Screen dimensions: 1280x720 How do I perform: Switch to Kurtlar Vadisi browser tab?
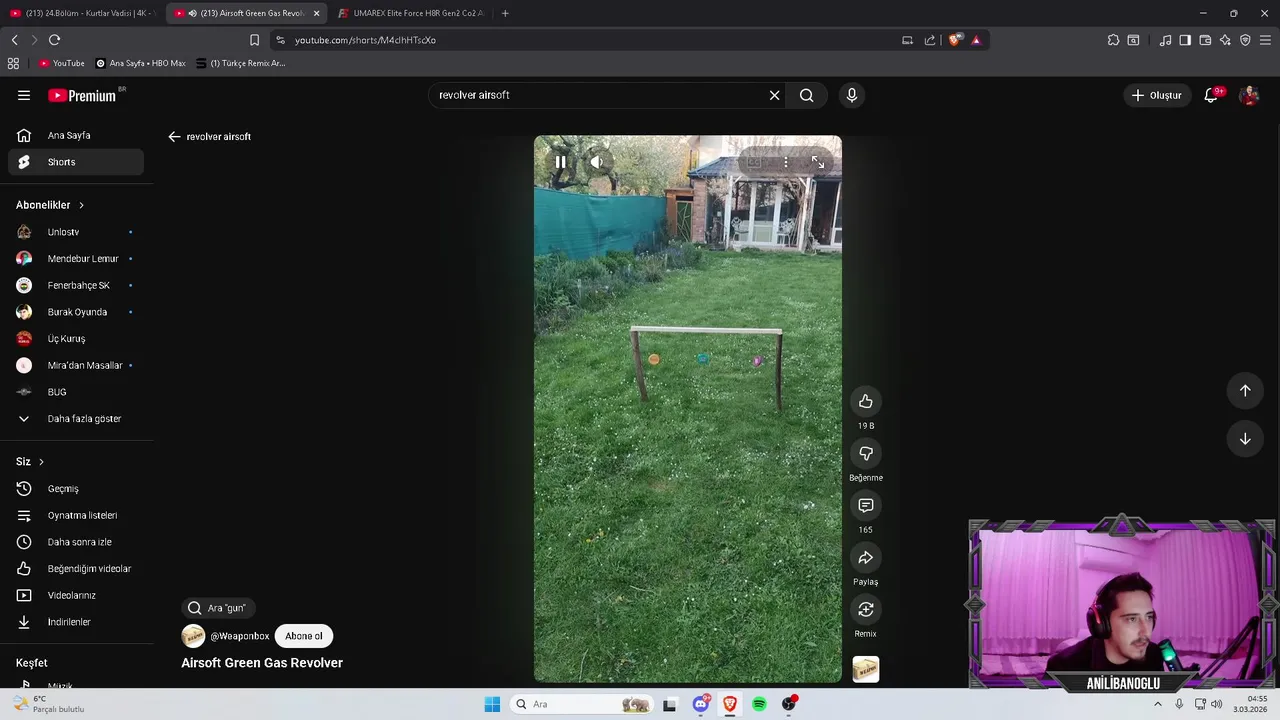tap(82, 13)
